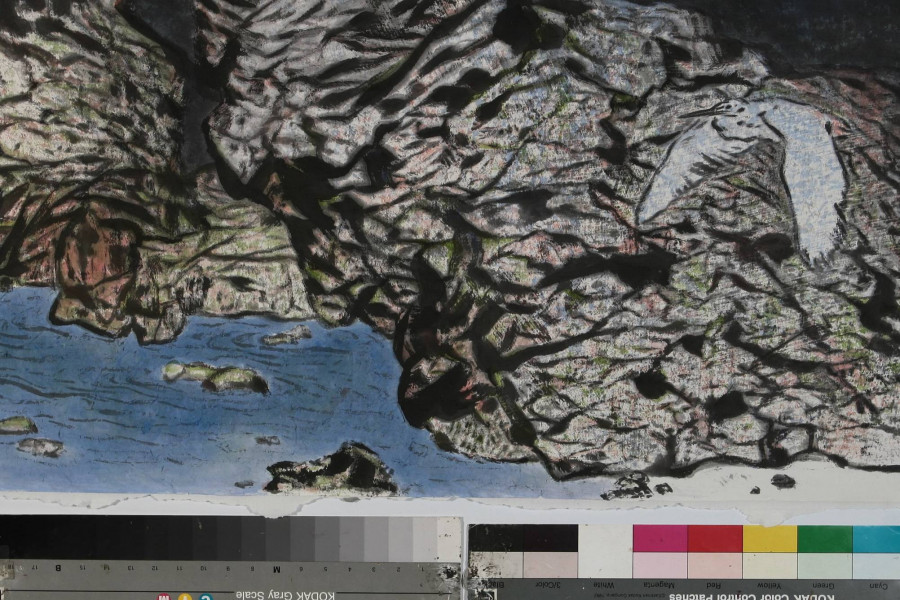Click the lightest gray scale step
This screenshot has width=900, height=600.
[448, 538]
